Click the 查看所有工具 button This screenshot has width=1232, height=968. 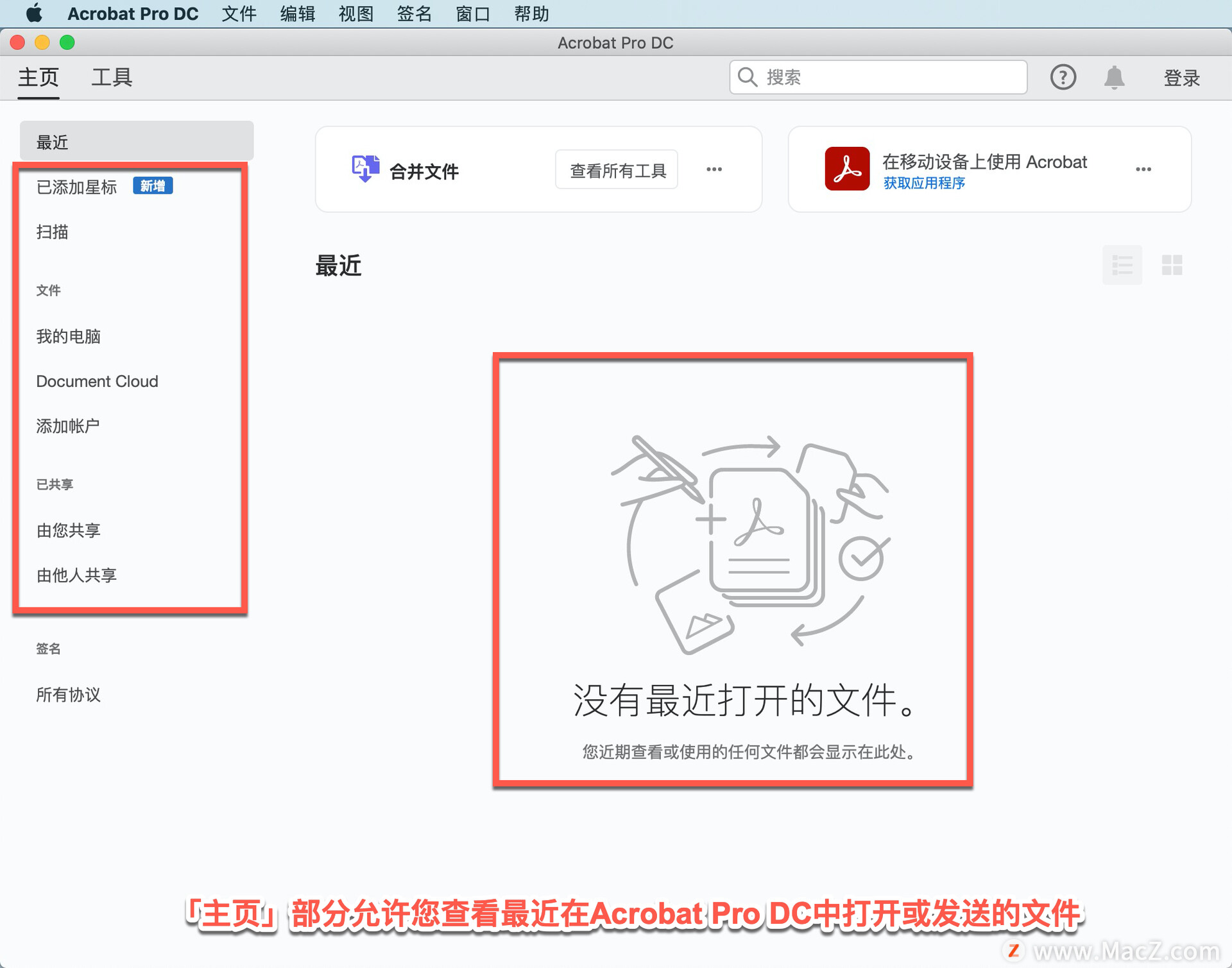[617, 170]
